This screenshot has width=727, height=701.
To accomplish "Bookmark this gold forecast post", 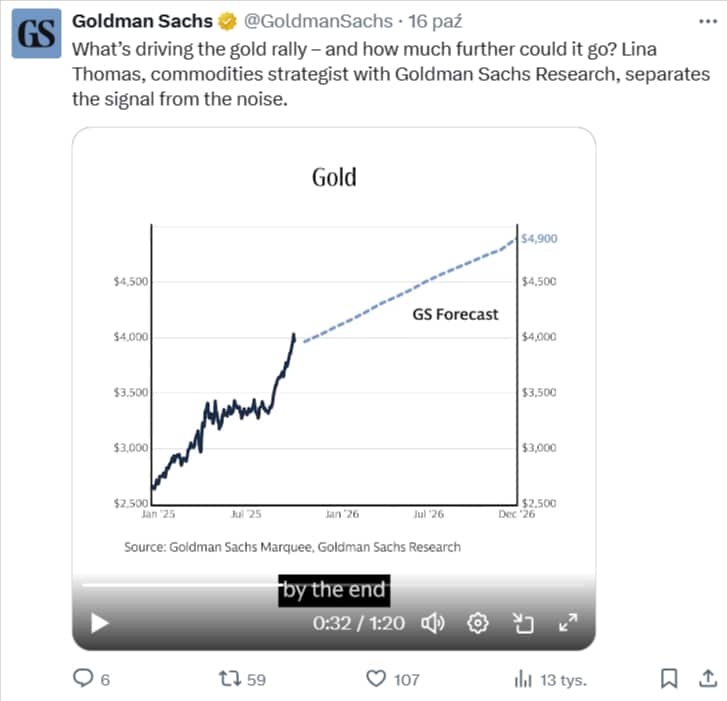I will click(670, 679).
